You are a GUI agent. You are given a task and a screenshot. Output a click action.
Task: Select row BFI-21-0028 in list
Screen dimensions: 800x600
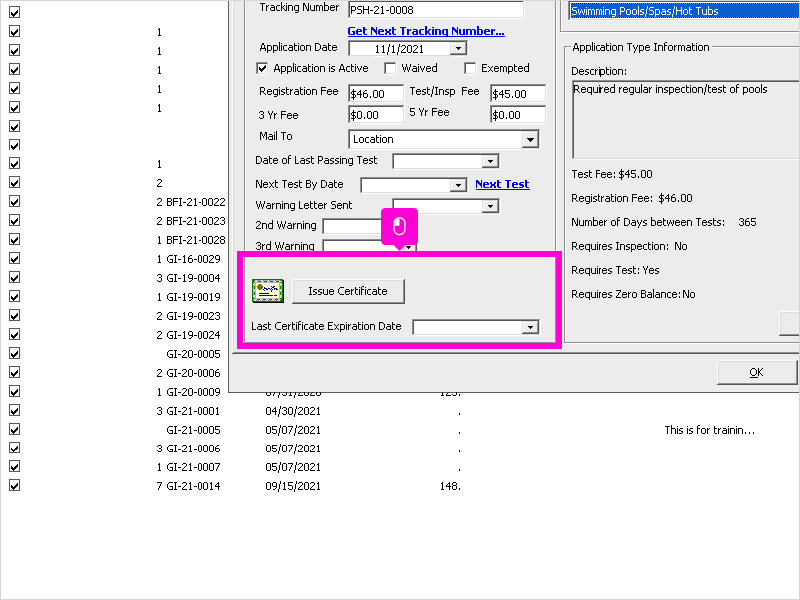pos(196,240)
